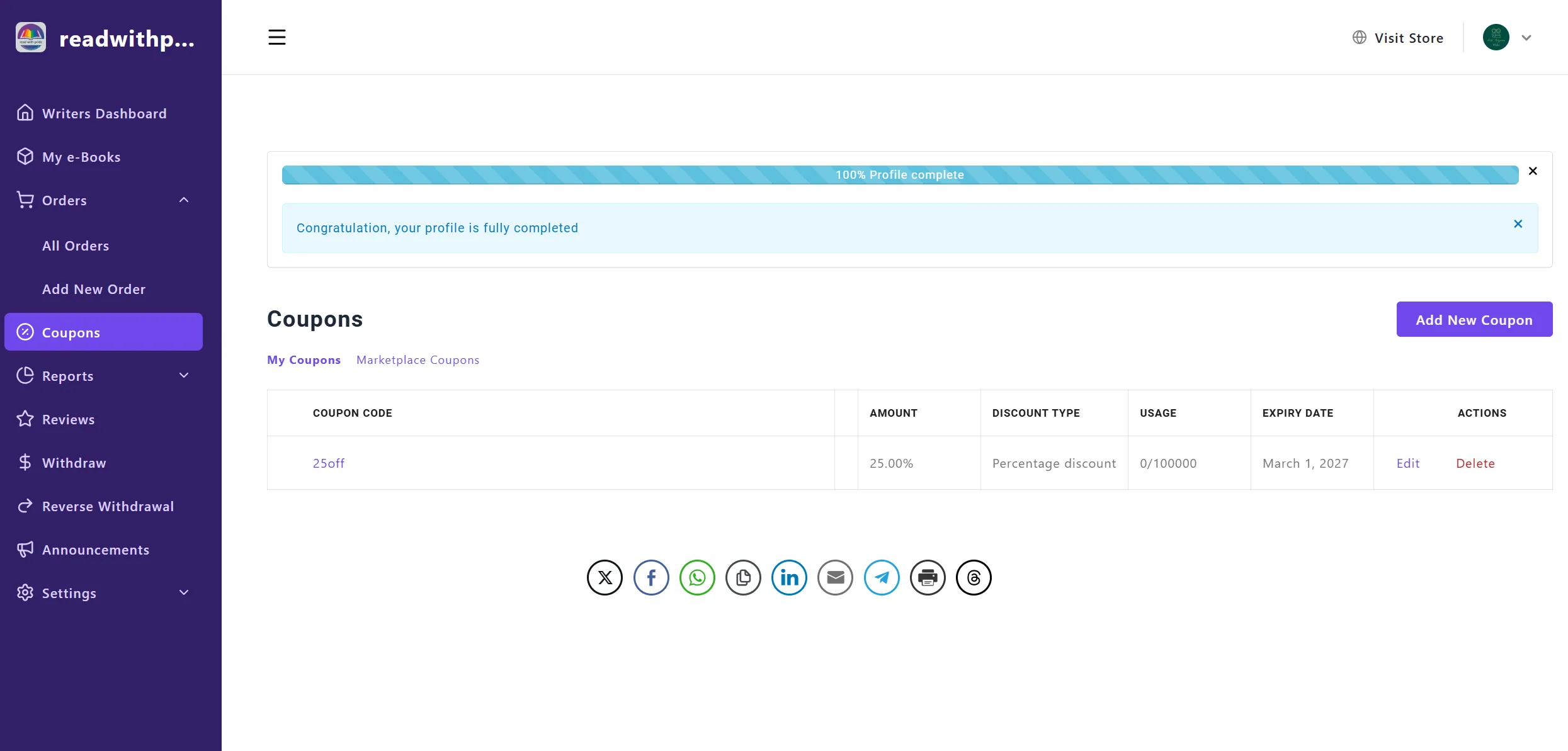Click the profile completion progress bar
Screen dimensions: 1568x751
[900, 175]
